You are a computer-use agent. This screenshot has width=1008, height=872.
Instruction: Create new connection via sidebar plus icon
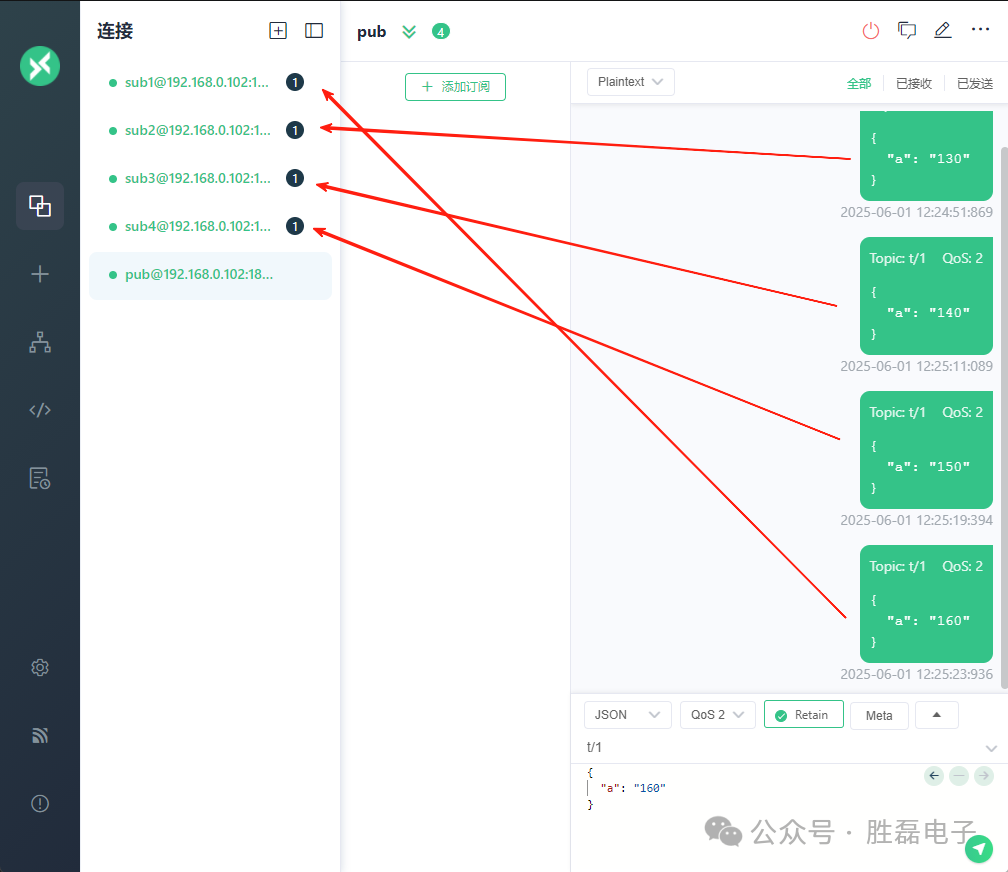pyautogui.click(x=40, y=274)
